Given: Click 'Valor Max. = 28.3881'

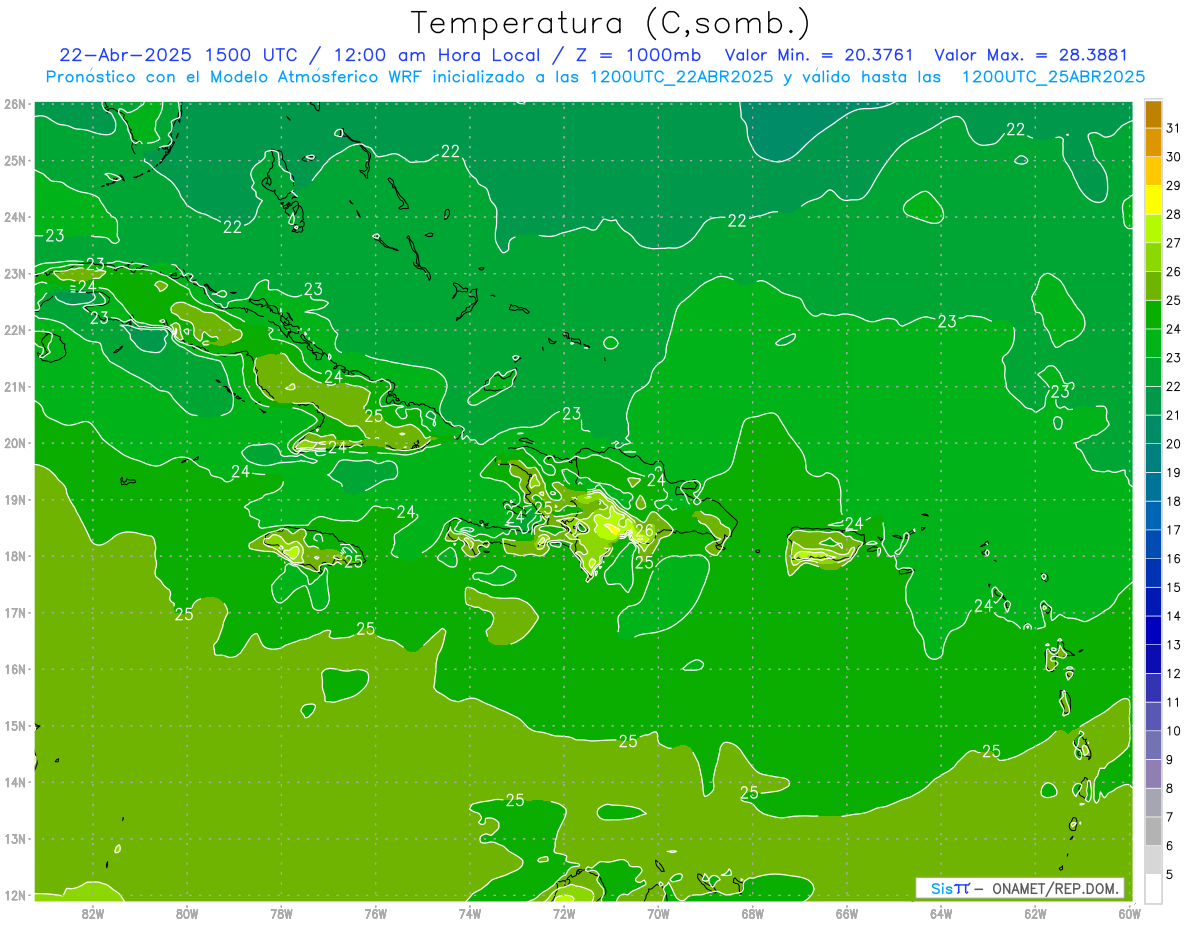Looking at the screenshot, I should (1031, 55).
